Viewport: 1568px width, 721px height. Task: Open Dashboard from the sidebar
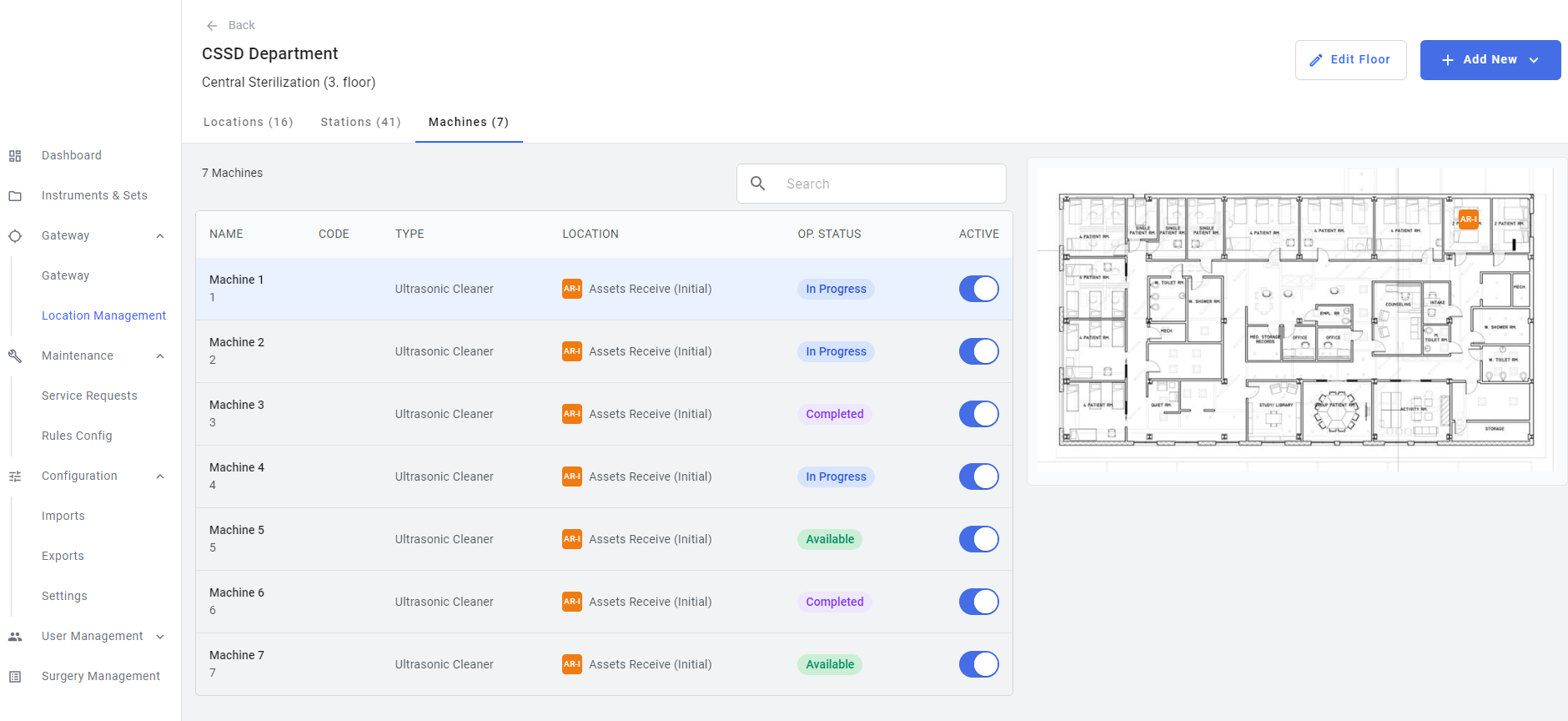pos(72,155)
